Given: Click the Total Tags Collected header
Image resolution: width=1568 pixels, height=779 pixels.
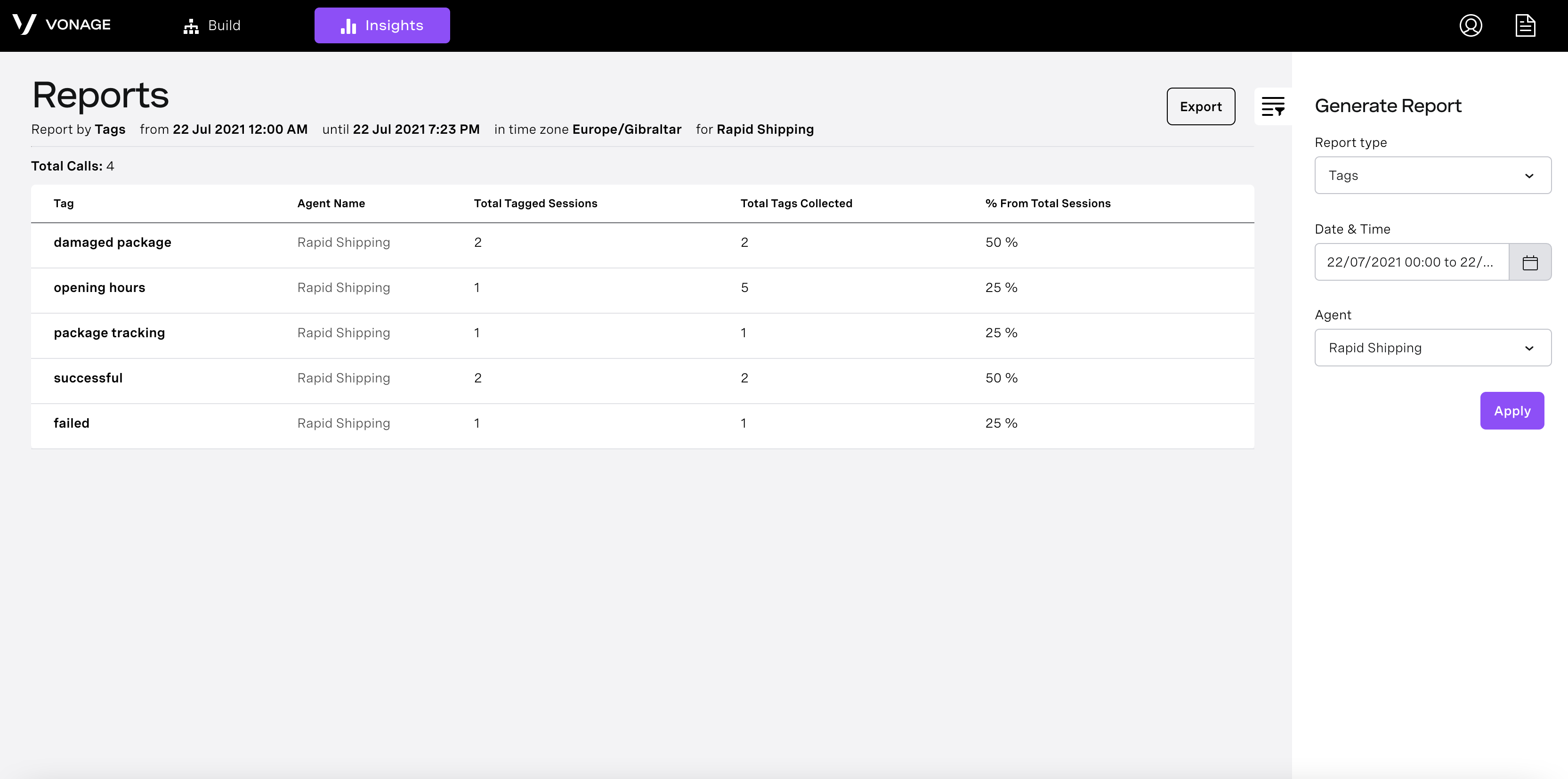Looking at the screenshot, I should [796, 203].
